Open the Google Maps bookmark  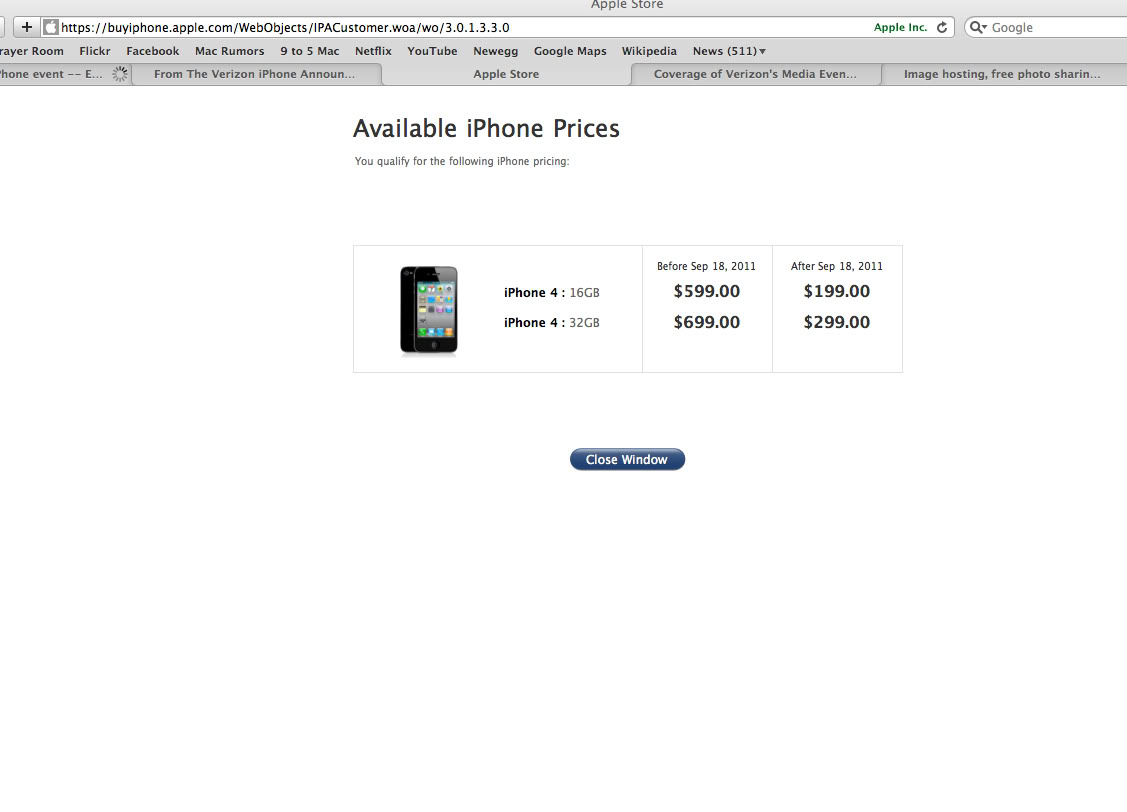570,51
